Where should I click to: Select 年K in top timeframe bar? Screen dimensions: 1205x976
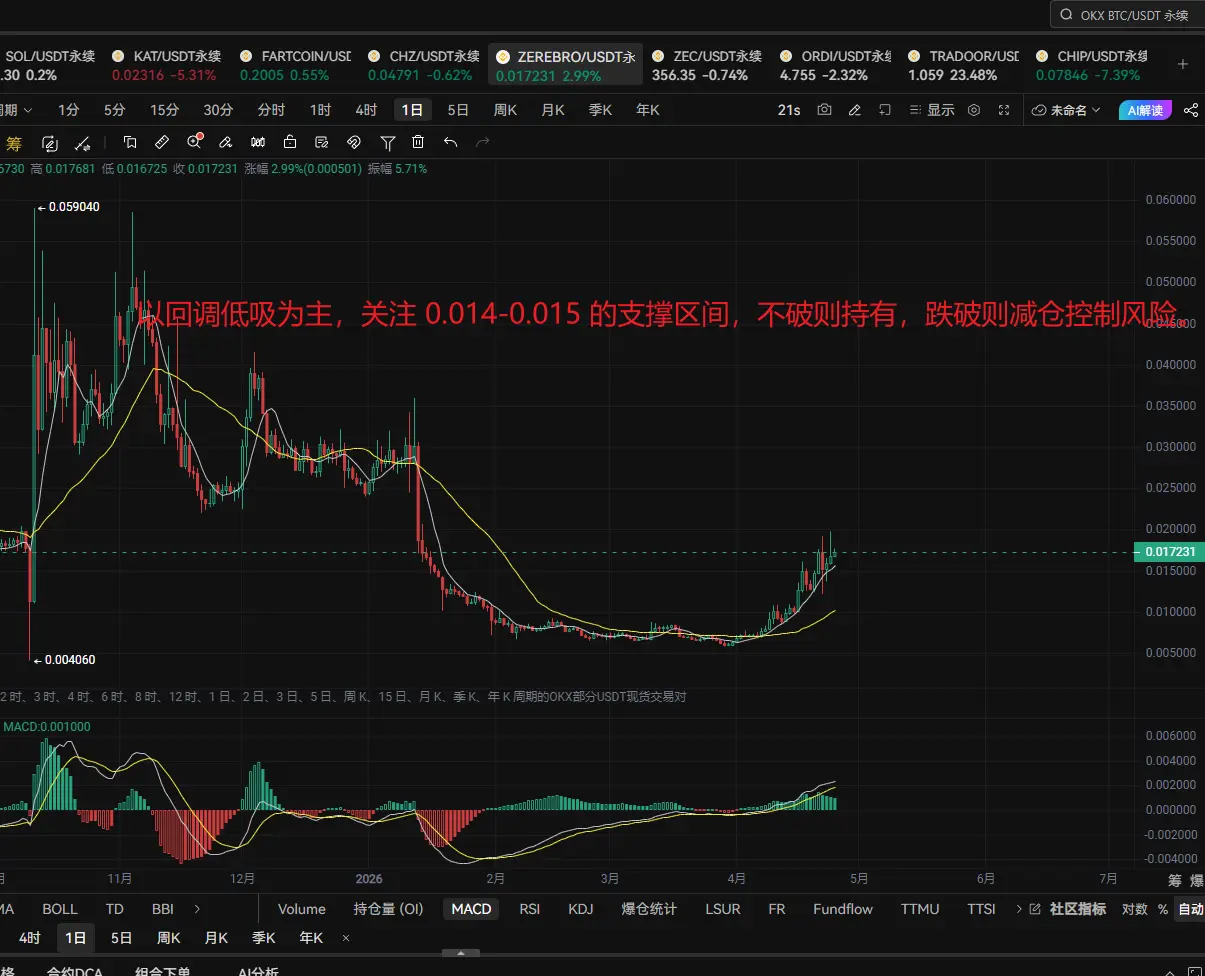[648, 110]
